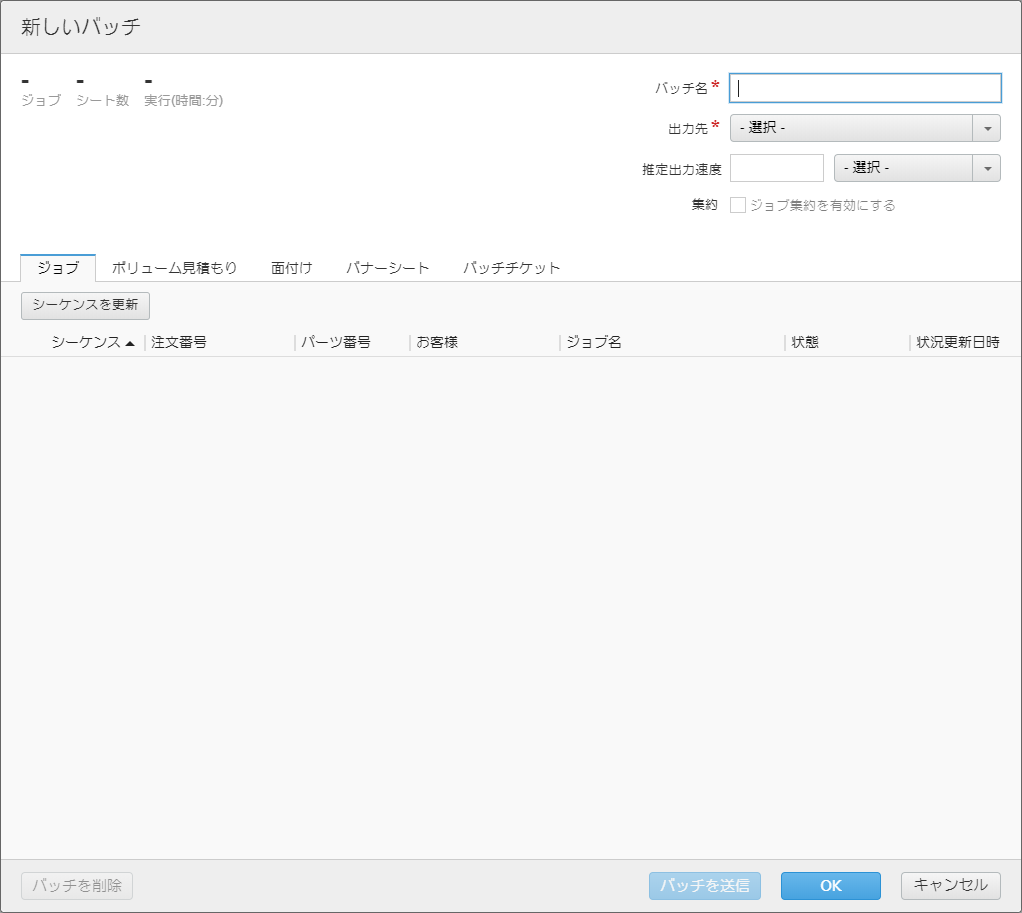This screenshot has width=1022, height=913.
Task: Sort the table by お客様 column
Action: tap(437, 342)
